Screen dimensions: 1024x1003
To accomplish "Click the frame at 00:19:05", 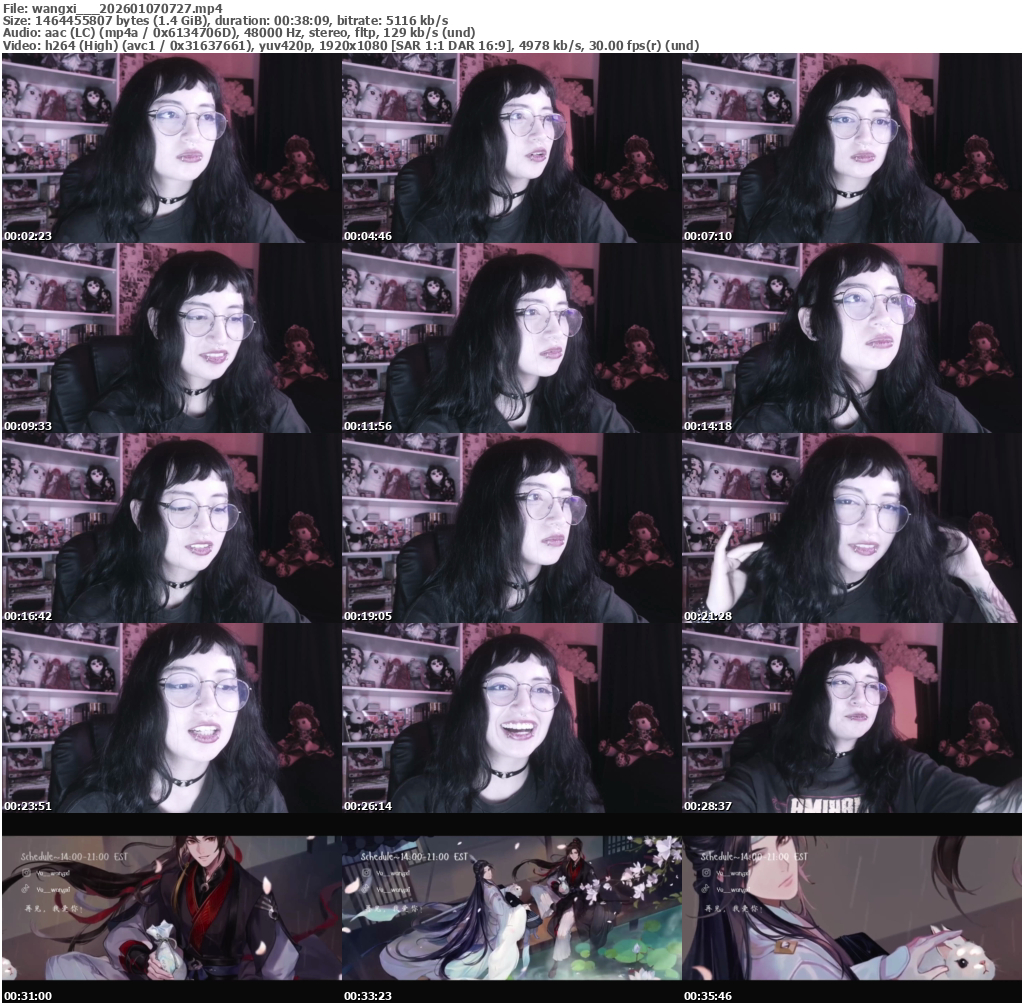I will click(511, 528).
